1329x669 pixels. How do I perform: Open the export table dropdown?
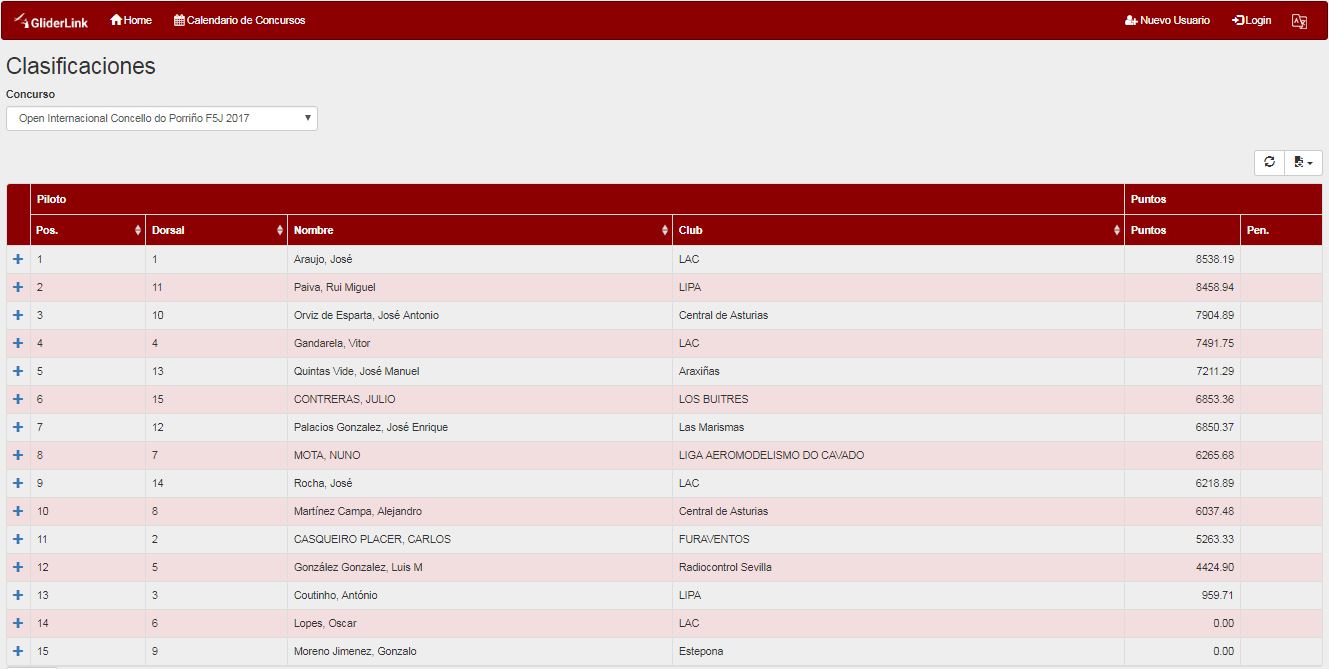tap(1303, 162)
